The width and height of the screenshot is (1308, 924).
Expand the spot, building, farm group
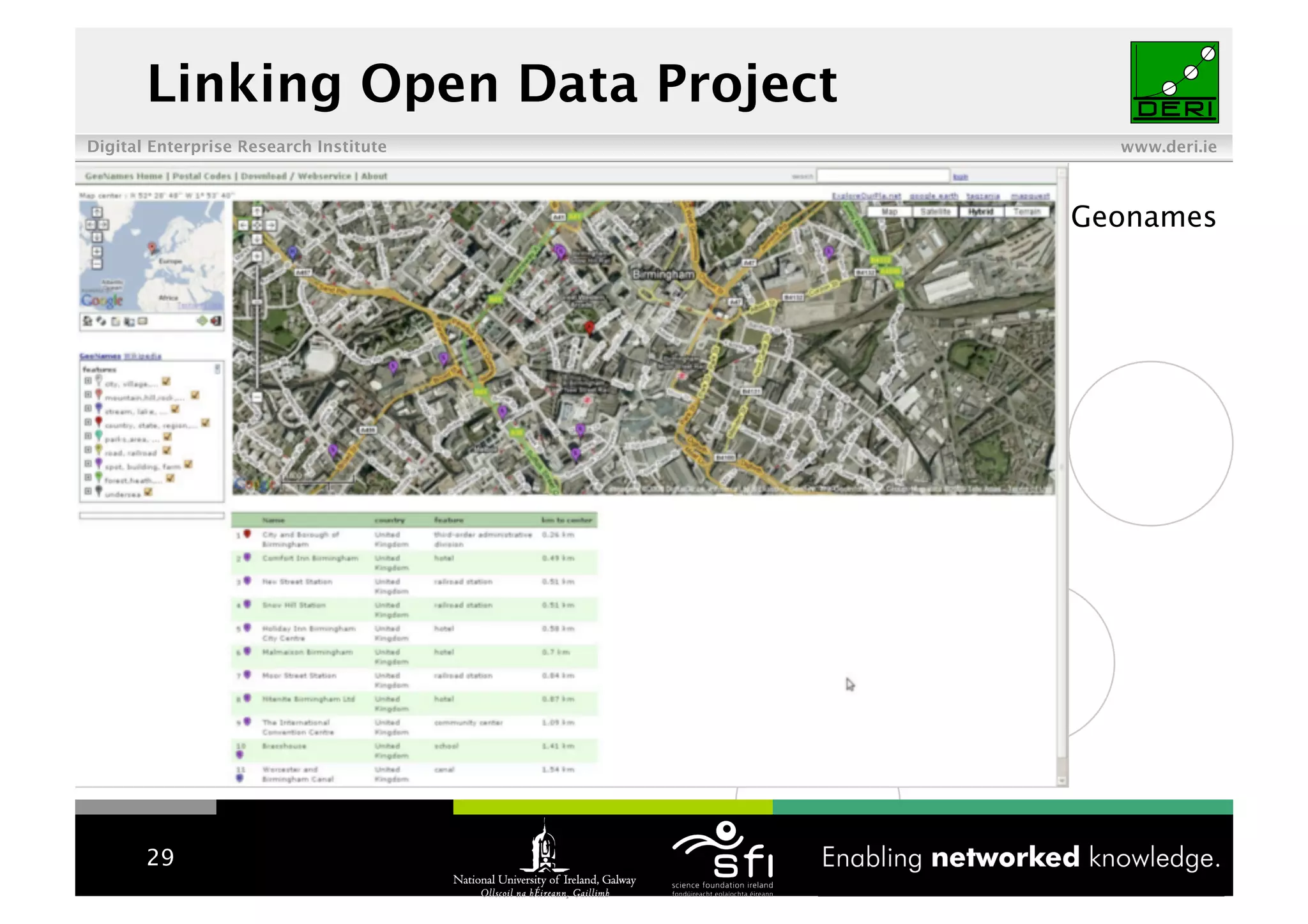tap(88, 464)
